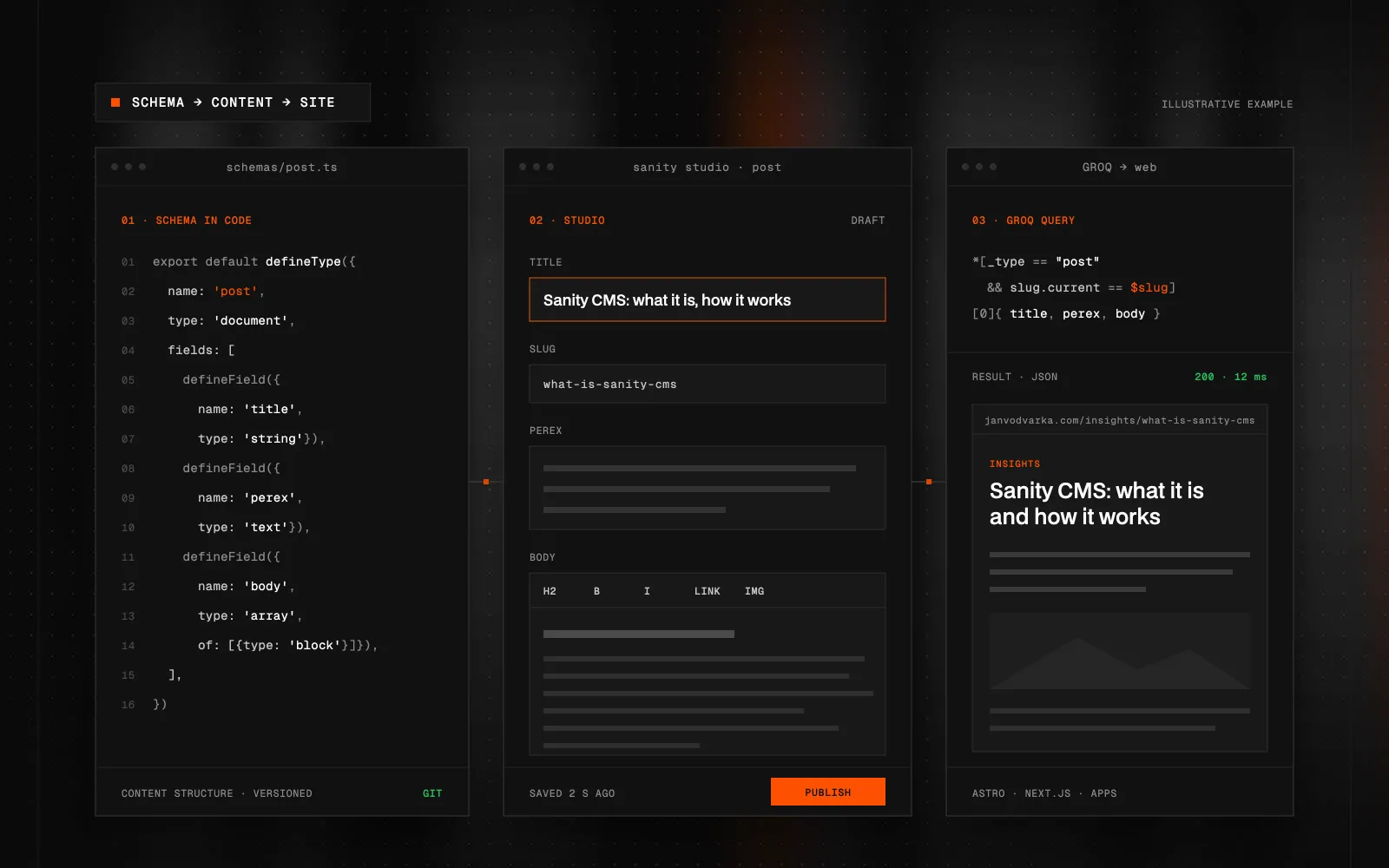Click the $slug variable in the query
1389x868 pixels.
tap(1149, 287)
